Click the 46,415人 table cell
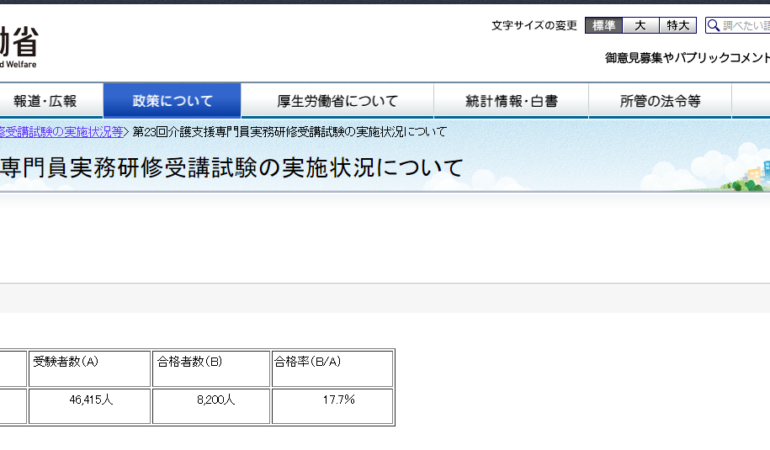This screenshot has height=450, width=770. (90, 405)
